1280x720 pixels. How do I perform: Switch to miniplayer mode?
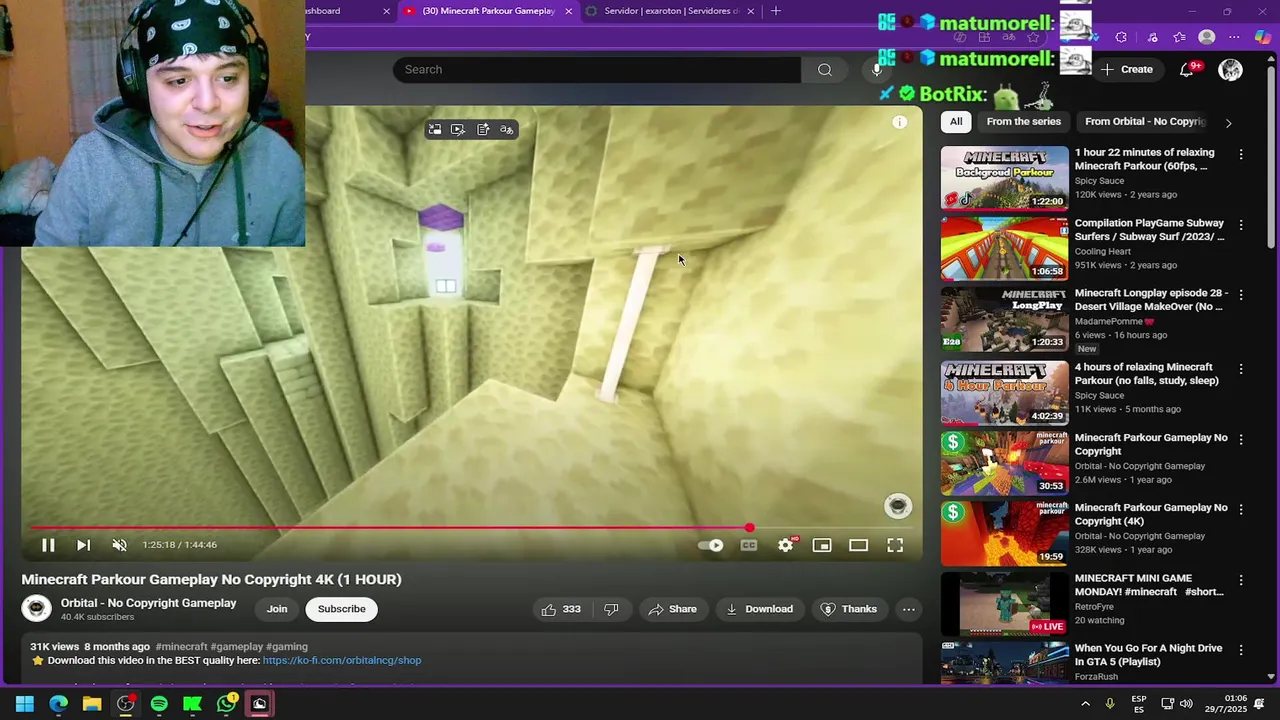pyautogui.click(x=822, y=545)
